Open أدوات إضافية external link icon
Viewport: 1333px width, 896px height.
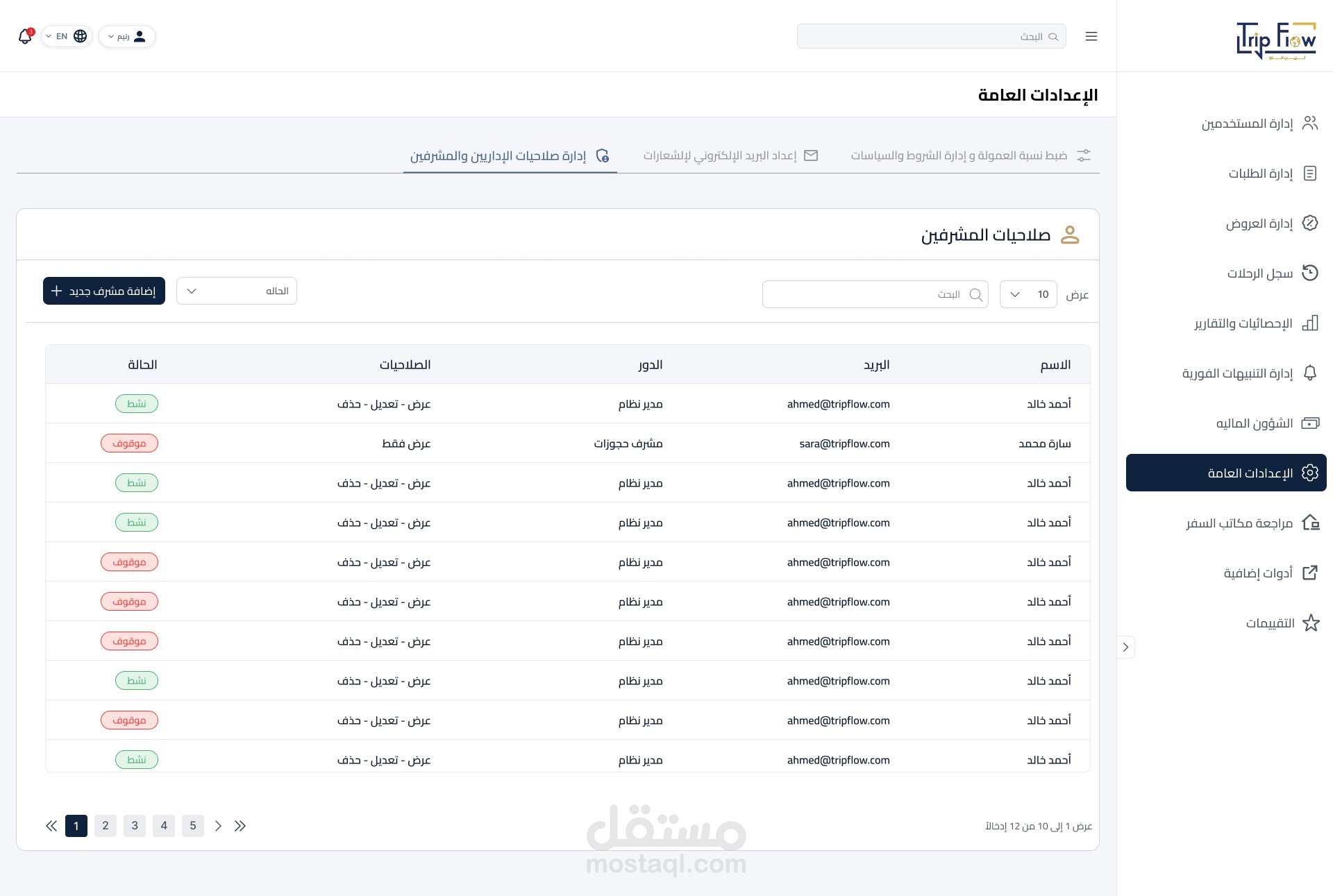click(1309, 573)
